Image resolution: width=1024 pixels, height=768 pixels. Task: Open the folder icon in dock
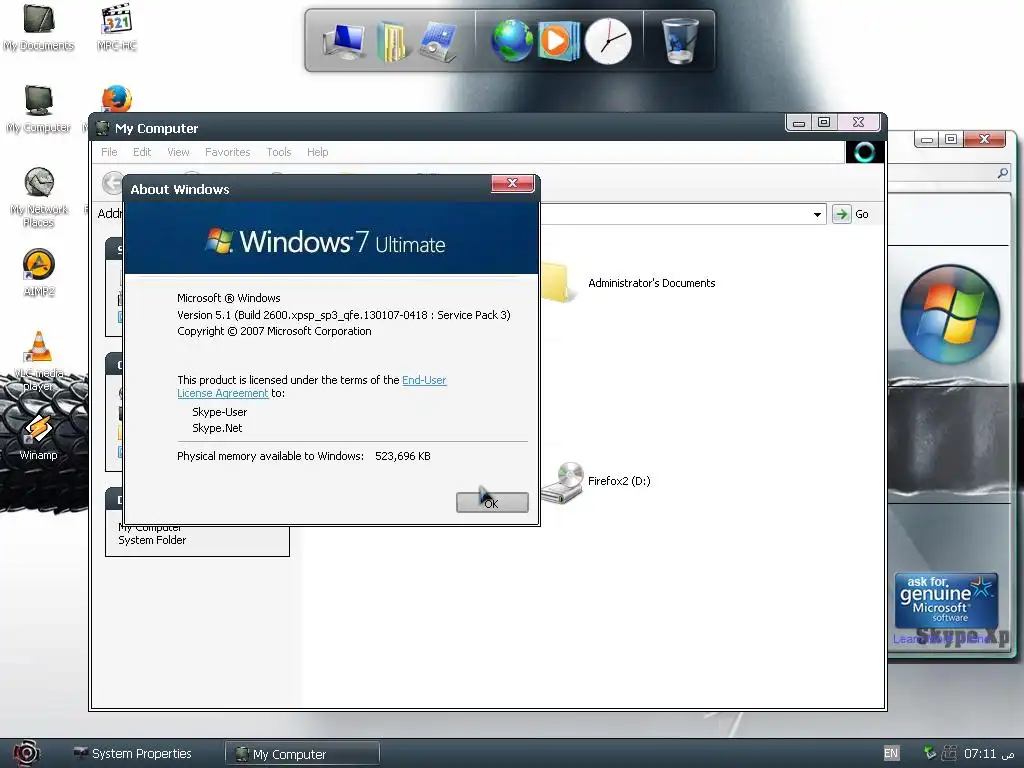[x=391, y=41]
